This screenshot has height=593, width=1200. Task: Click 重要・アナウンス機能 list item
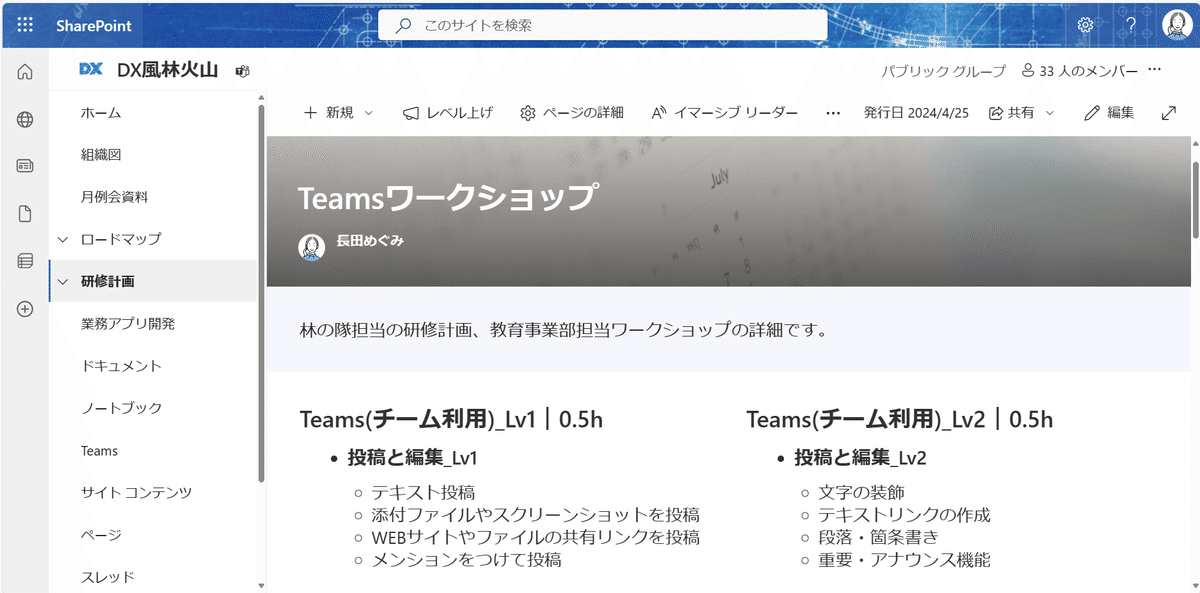(x=904, y=559)
